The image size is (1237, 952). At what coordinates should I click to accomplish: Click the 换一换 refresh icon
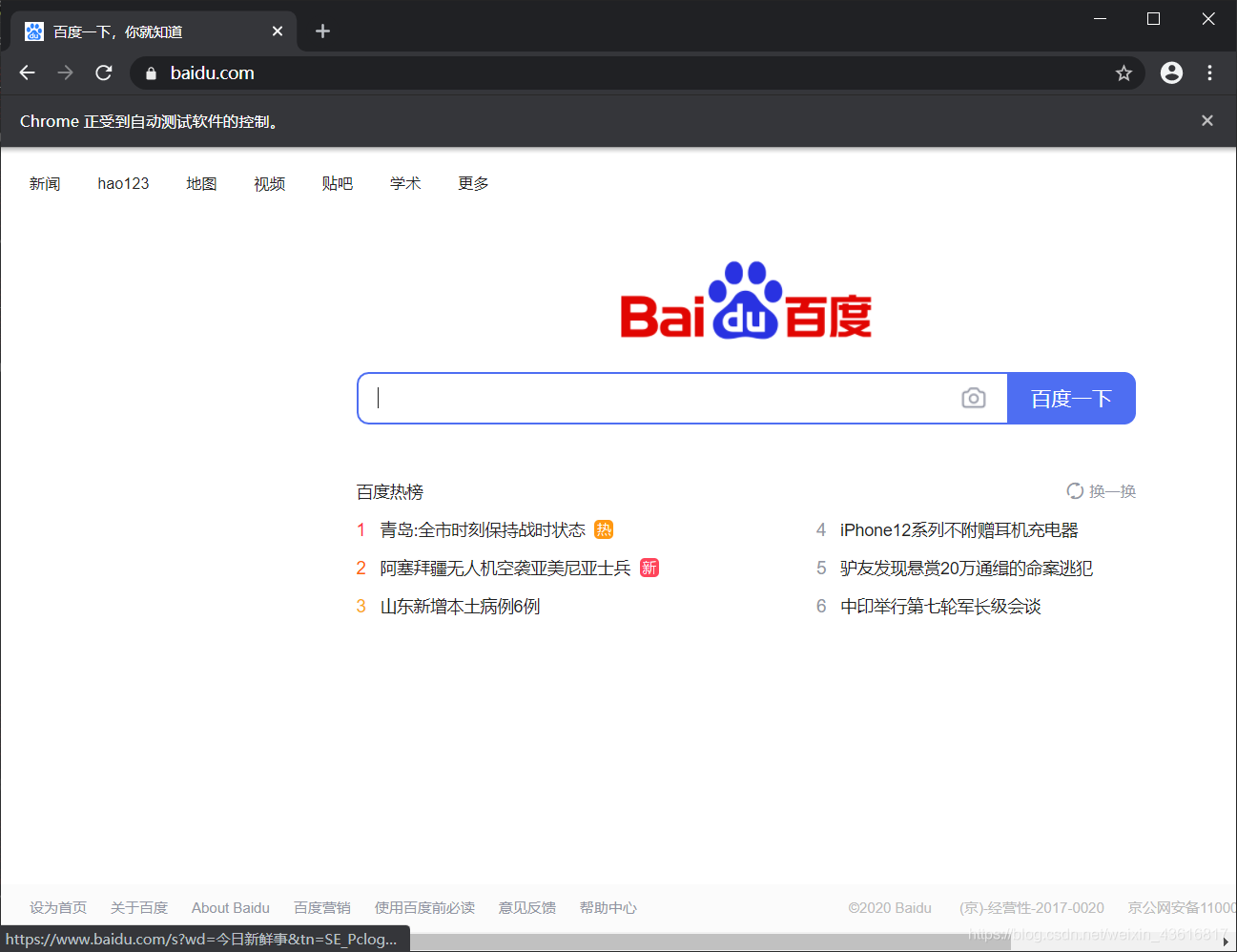[1075, 491]
